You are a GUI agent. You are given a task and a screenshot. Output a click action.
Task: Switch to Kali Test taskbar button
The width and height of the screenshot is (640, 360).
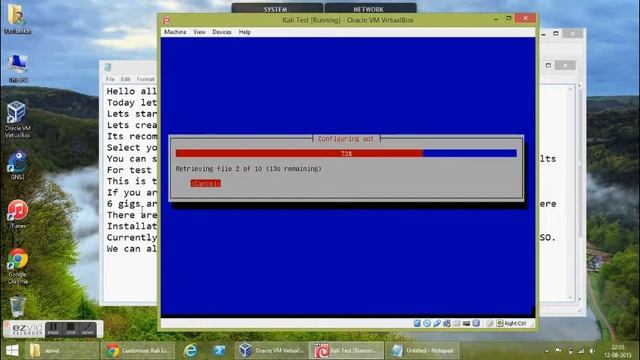click(346, 351)
